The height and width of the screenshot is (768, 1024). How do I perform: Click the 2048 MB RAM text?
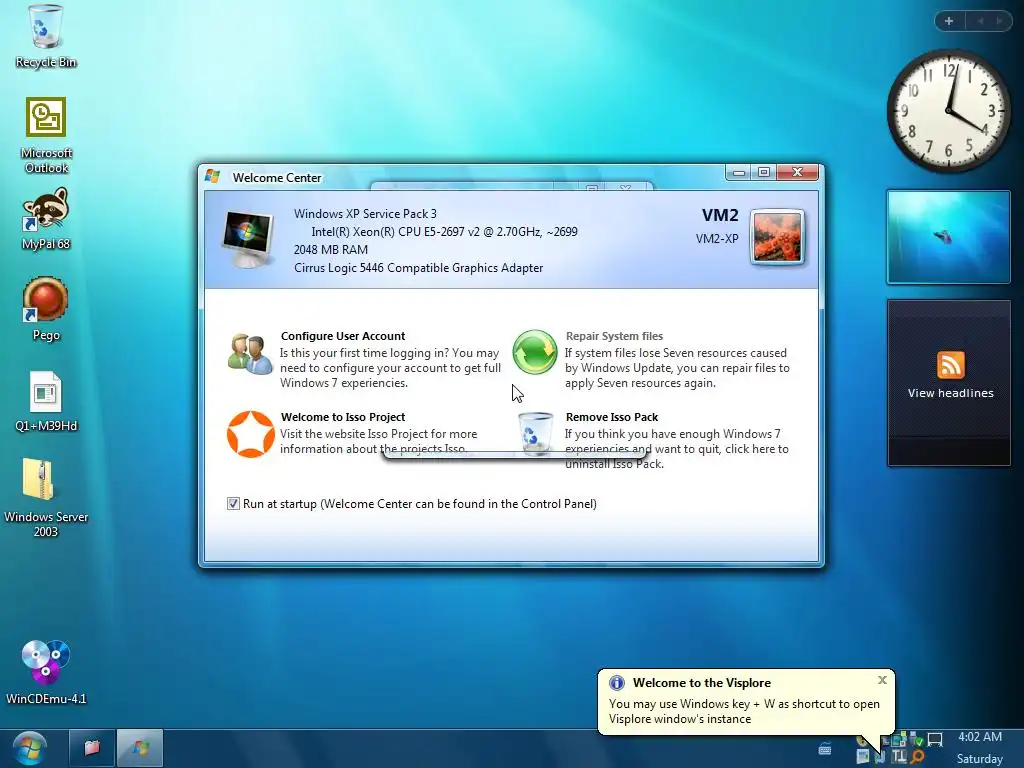[330, 249]
